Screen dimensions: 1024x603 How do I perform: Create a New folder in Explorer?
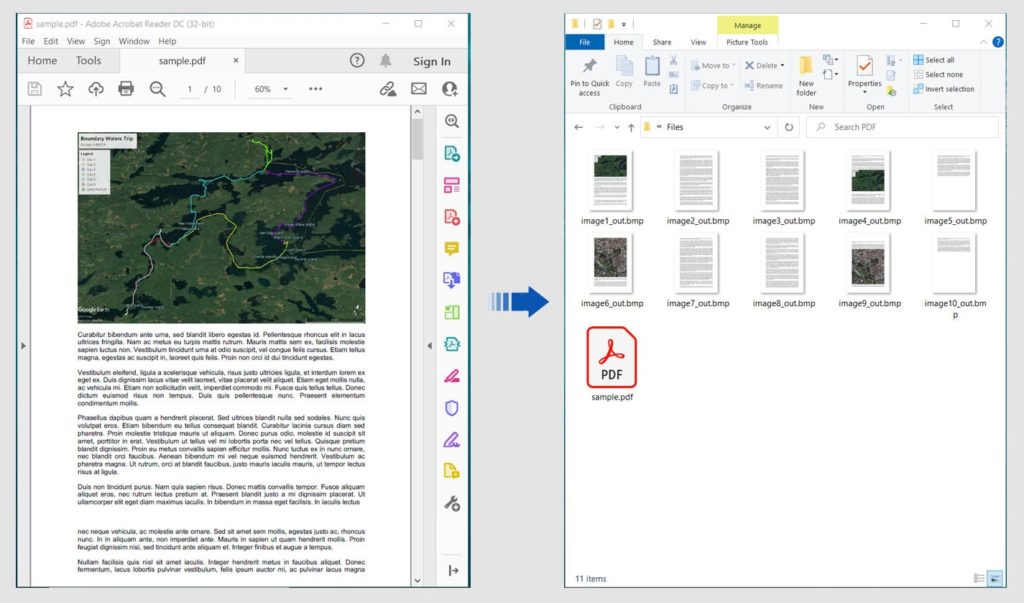806,78
